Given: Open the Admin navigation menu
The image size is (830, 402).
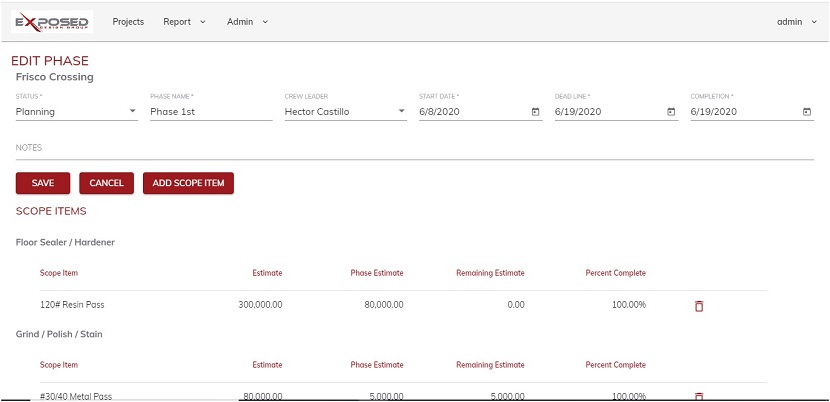Looking at the screenshot, I should [247, 22].
